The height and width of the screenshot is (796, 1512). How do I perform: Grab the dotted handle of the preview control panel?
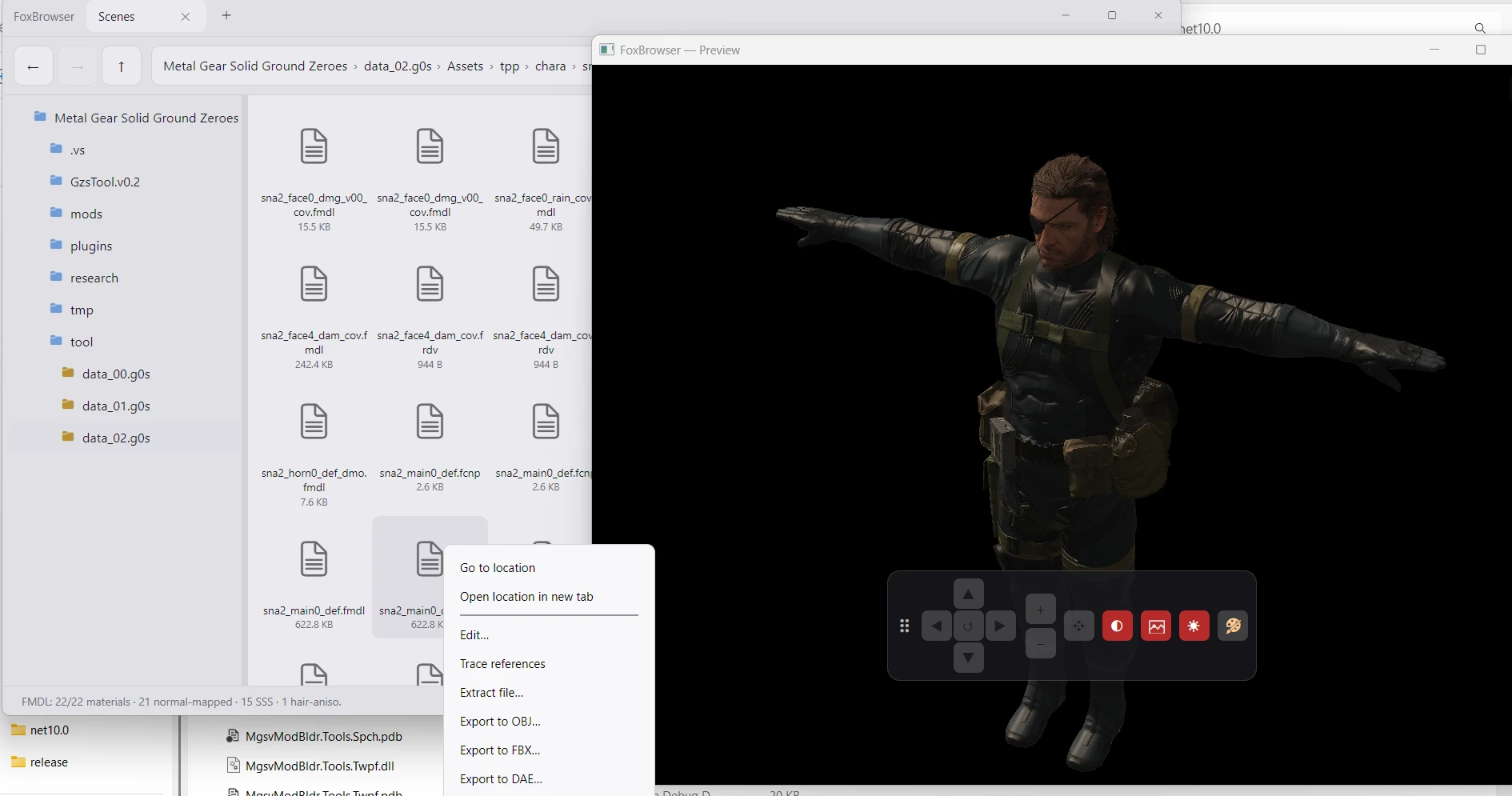[x=905, y=626]
